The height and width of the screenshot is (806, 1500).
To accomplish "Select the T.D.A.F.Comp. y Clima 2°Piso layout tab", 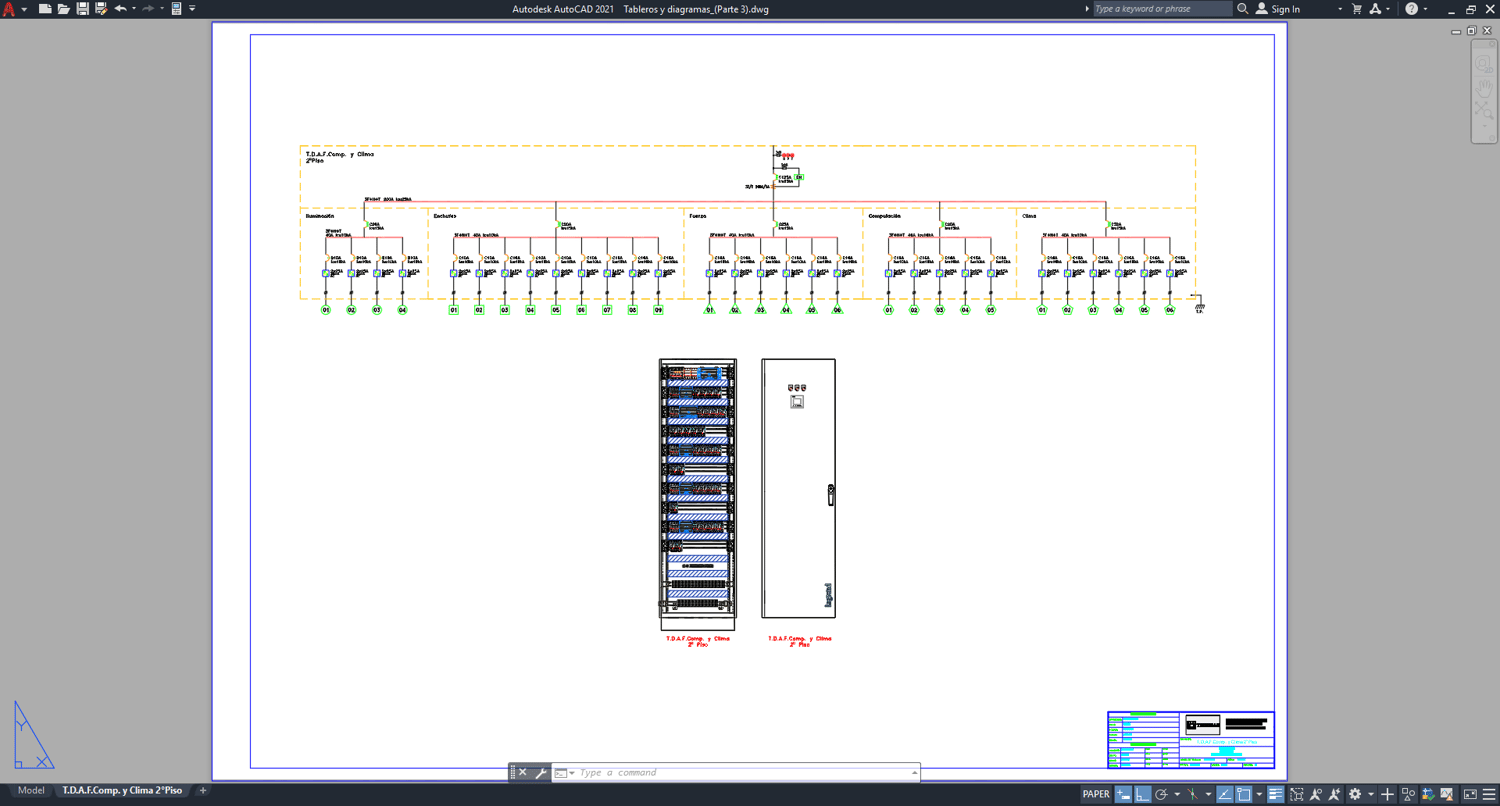I will click(122, 791).
